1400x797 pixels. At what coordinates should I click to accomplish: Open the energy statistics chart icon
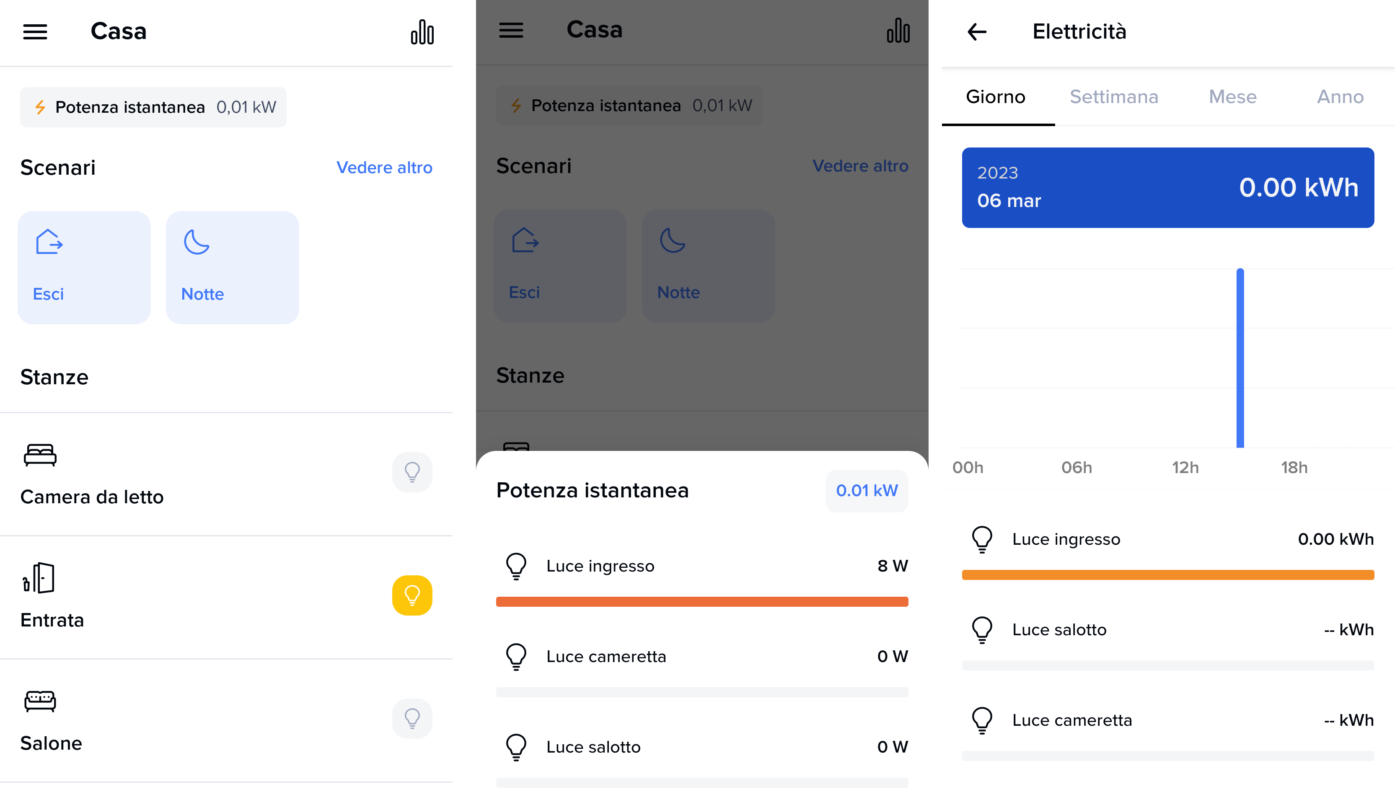422,32
